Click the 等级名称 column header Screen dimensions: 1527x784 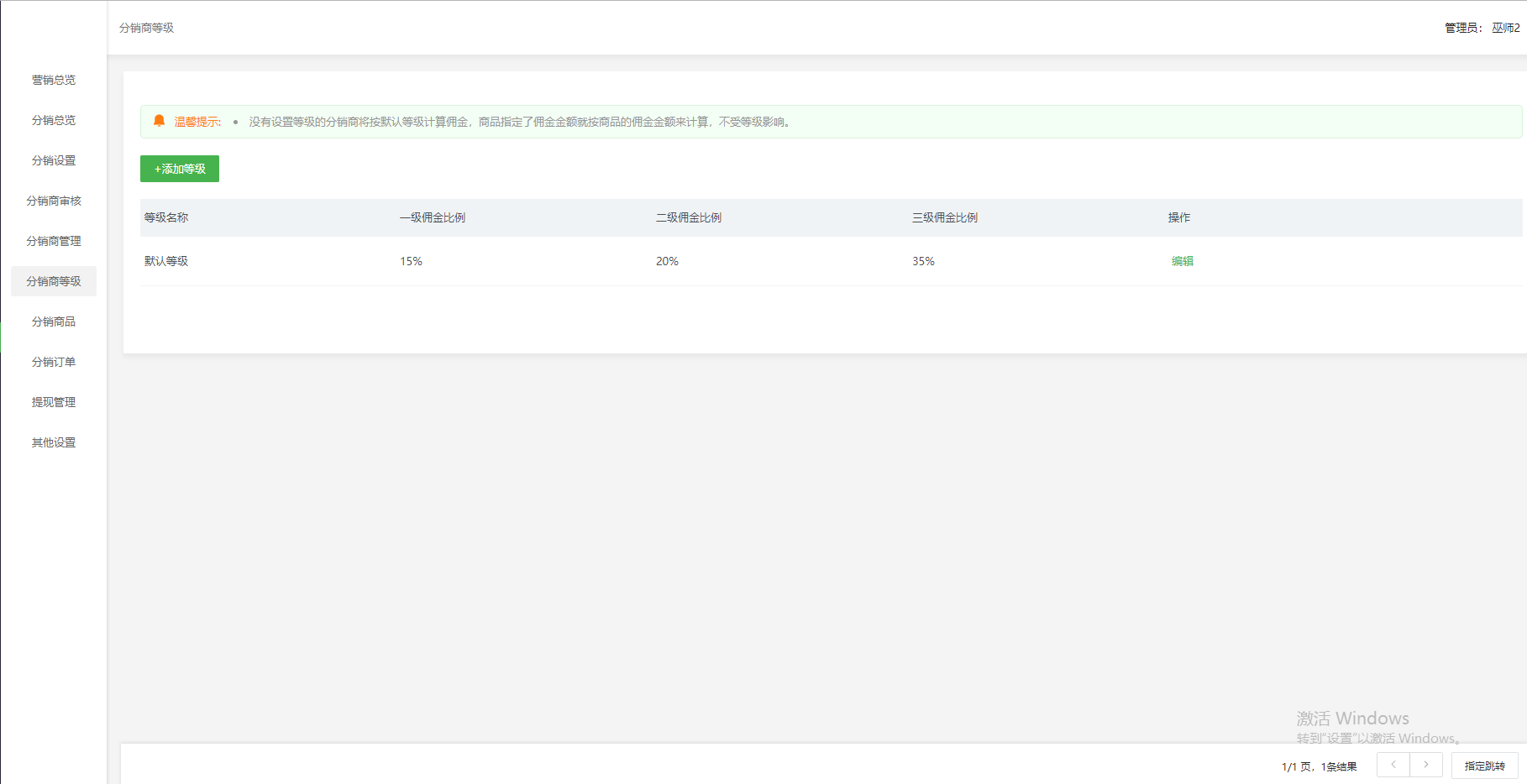(166, 217)
